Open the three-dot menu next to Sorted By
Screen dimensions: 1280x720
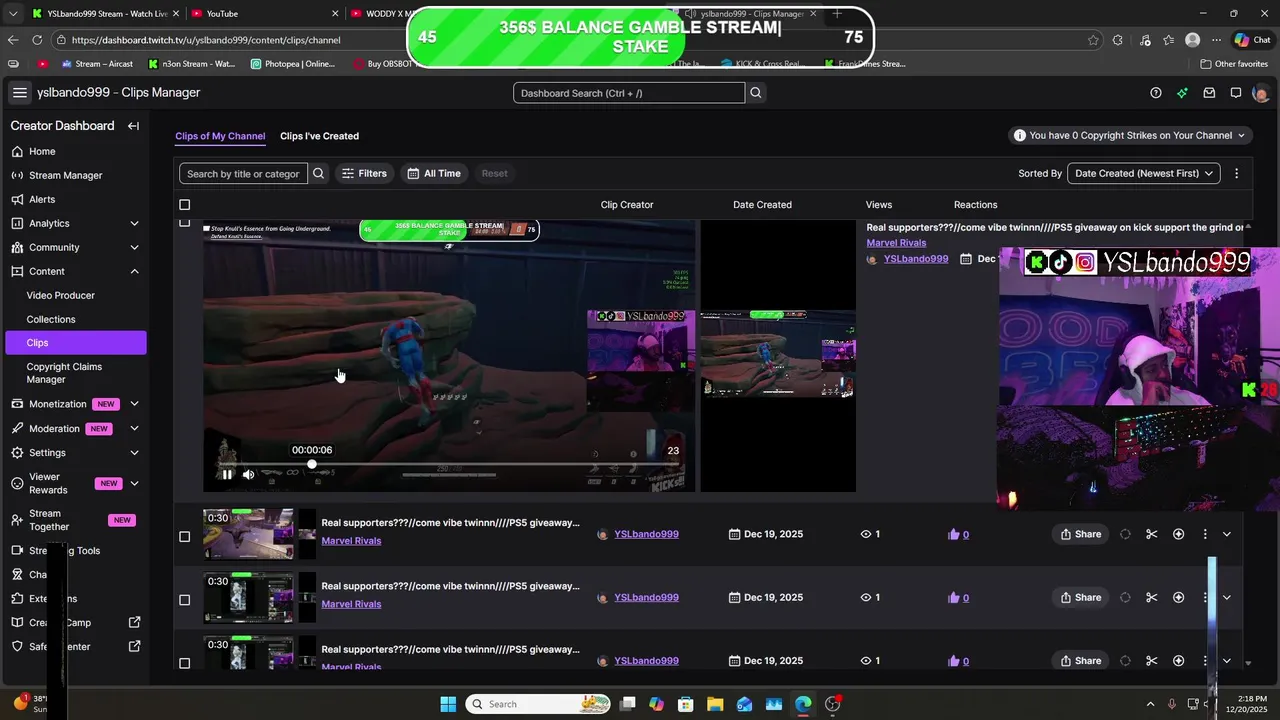[1236, 174]
